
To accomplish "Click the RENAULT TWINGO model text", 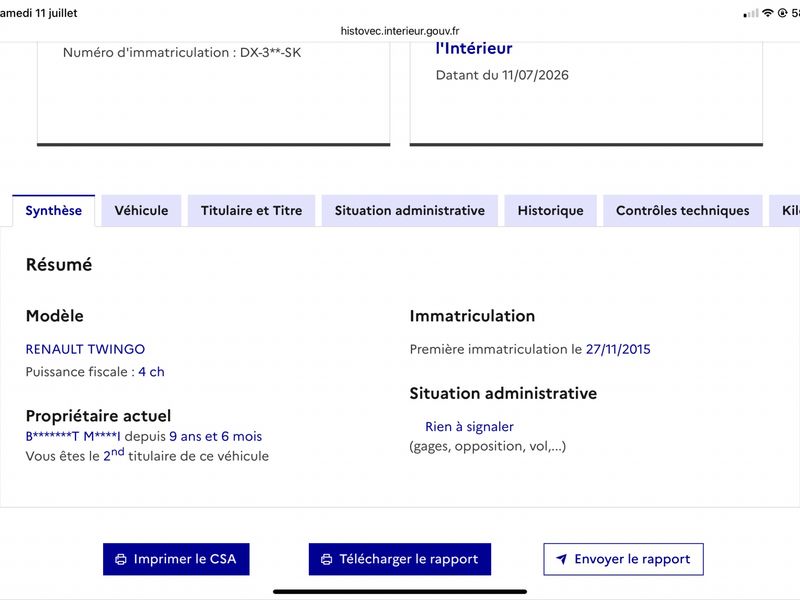I will [x=85, y=349].
